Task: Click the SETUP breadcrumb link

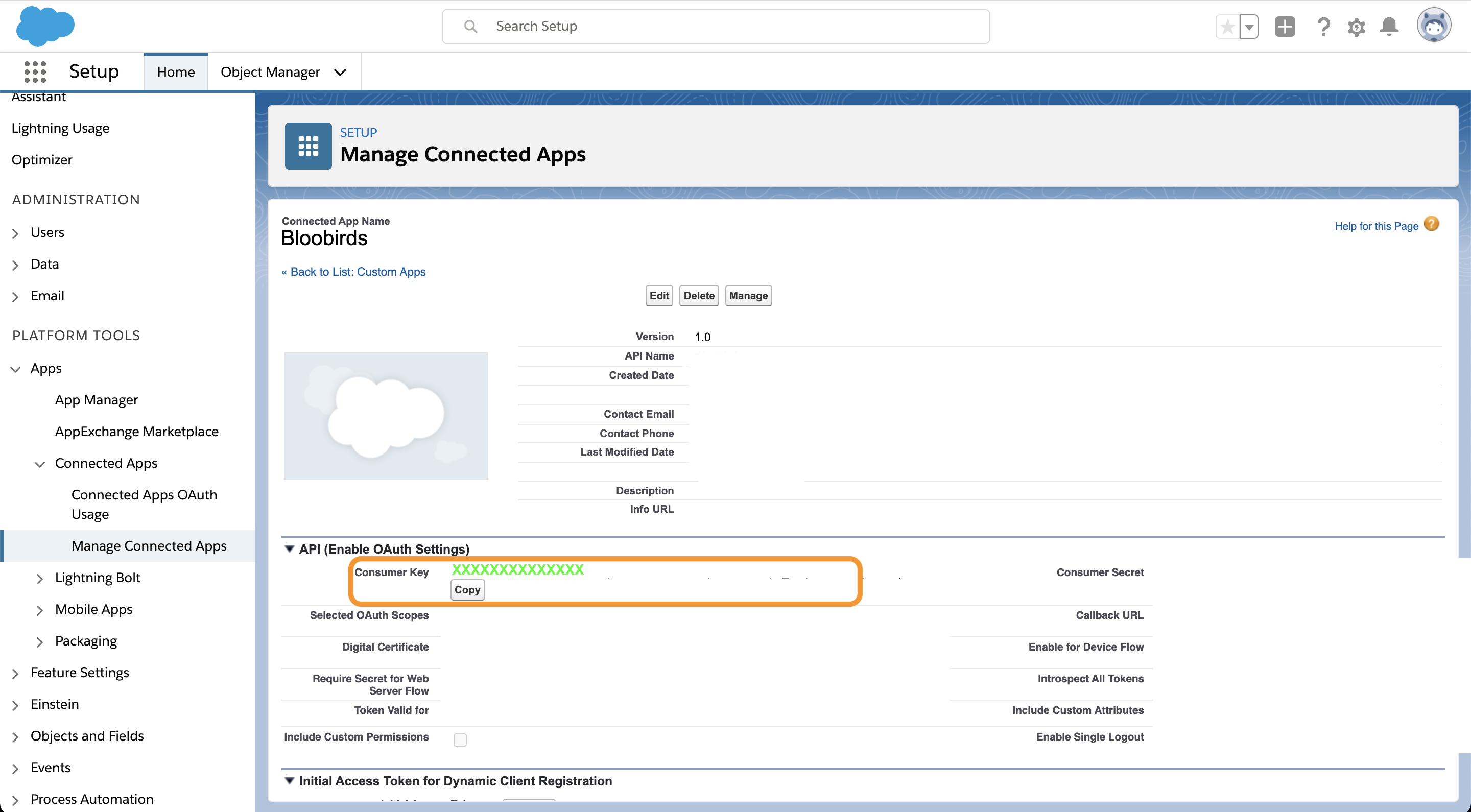Action: 359,132
